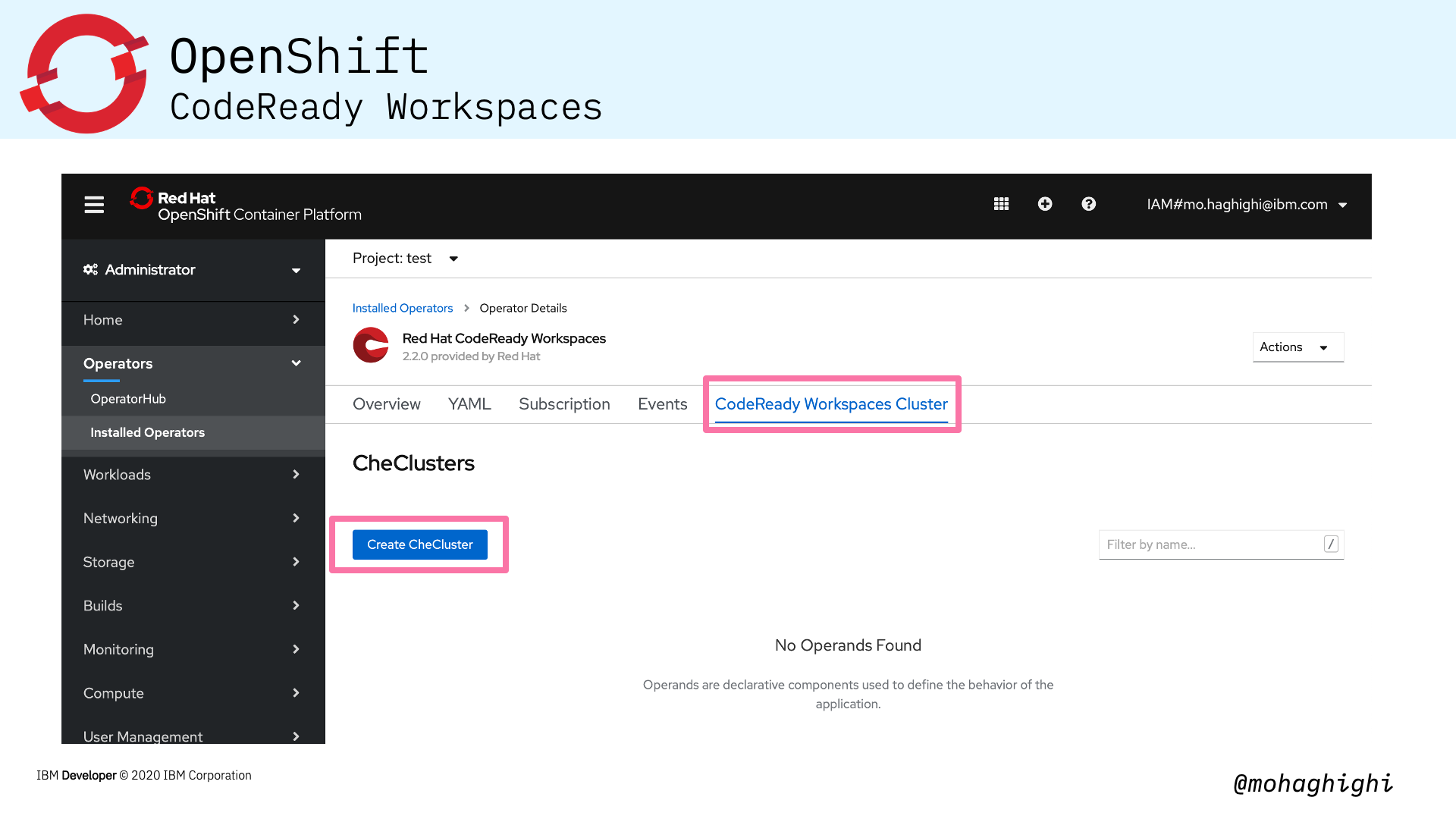
Task: Switch to the YAML tab
Action: point(469,404)
